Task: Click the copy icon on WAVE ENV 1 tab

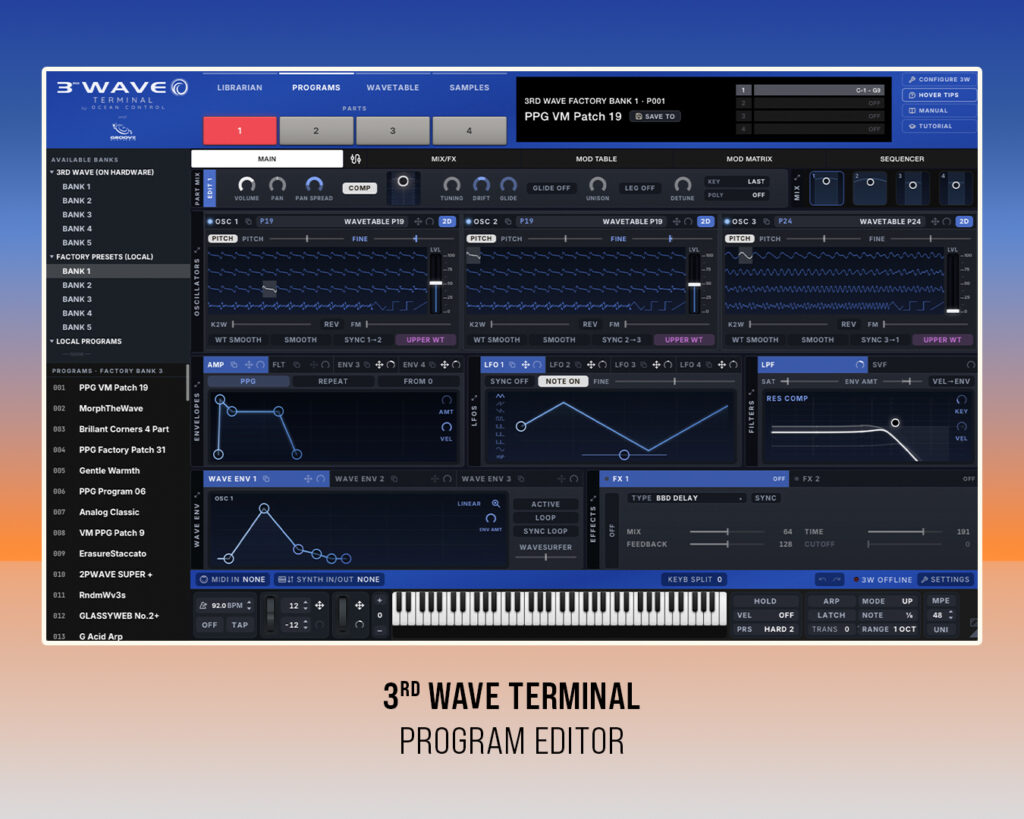Action: click(266, 479)
